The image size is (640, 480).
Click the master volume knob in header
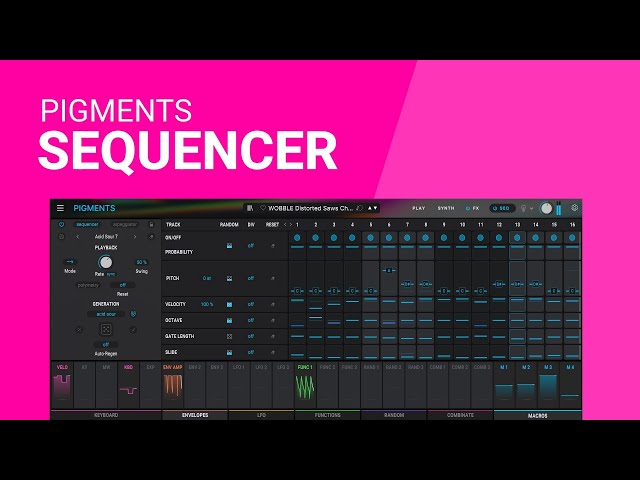click(546, 208)
